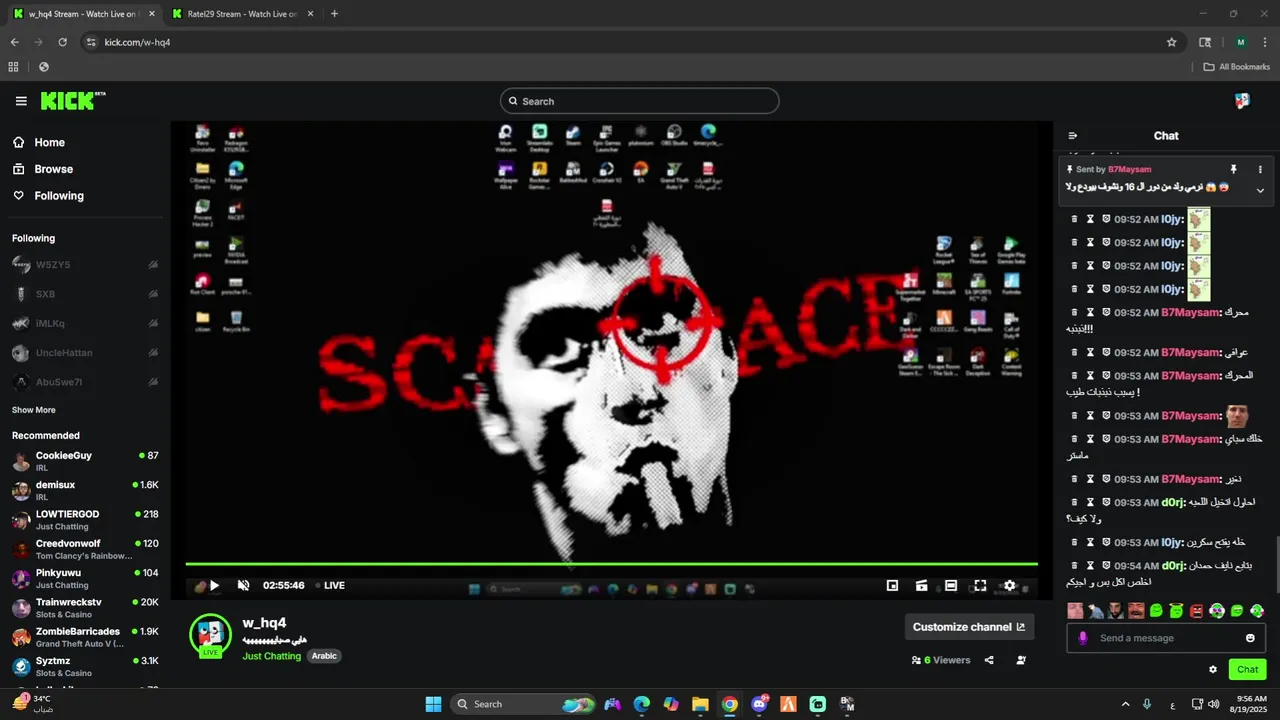Jump to LIVE in player
This screenshot has width=1280, height=720.
(331, 586)
